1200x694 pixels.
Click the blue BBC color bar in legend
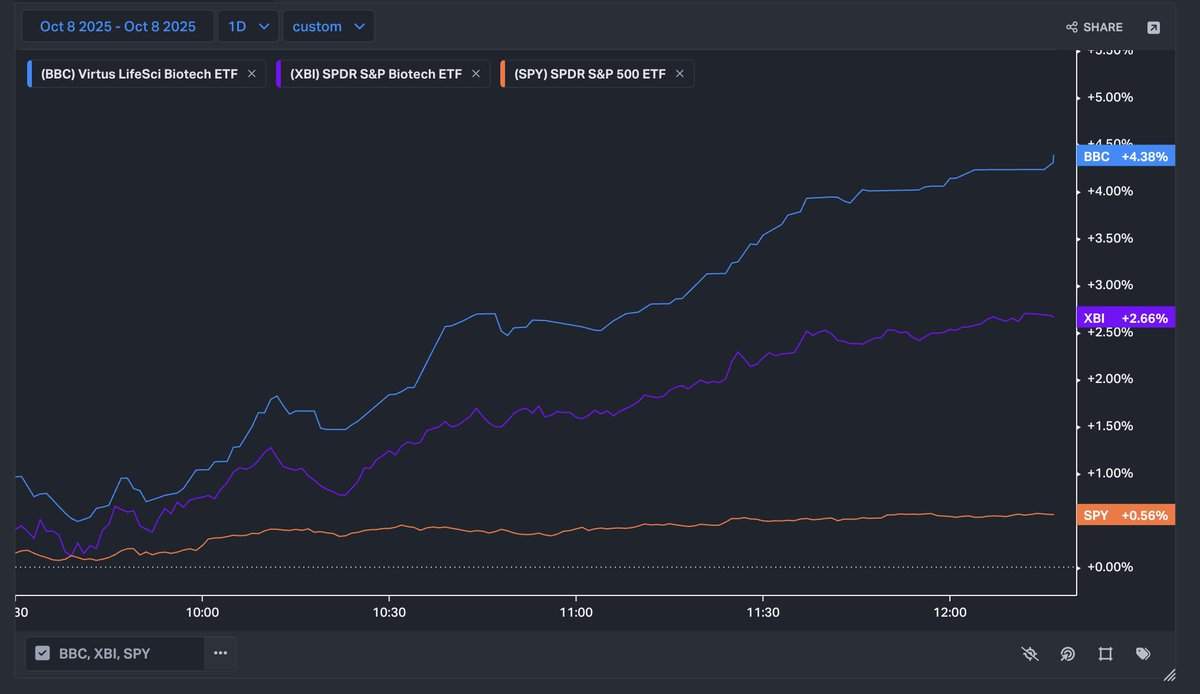(x=30, y=73)
